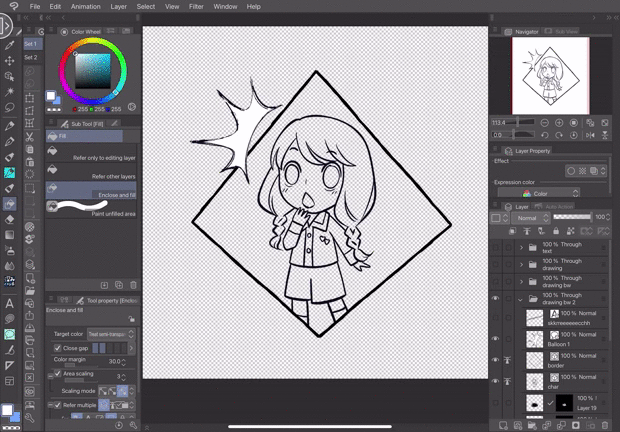Toggle visibility of the border layer
This screenshot has width=620, height=432.
pos(496,359)
